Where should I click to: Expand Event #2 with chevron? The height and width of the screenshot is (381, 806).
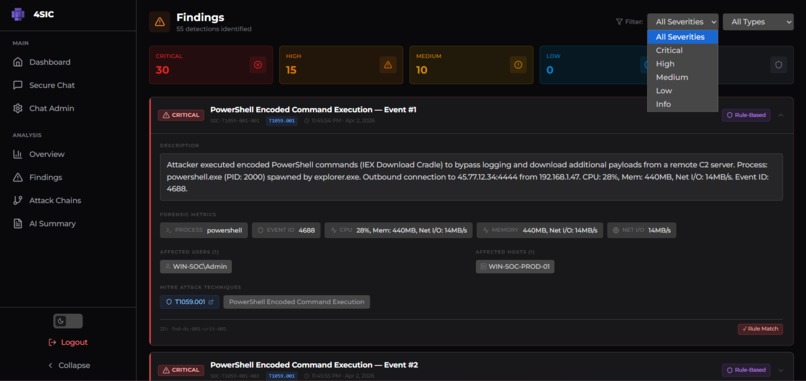(781, 370)
